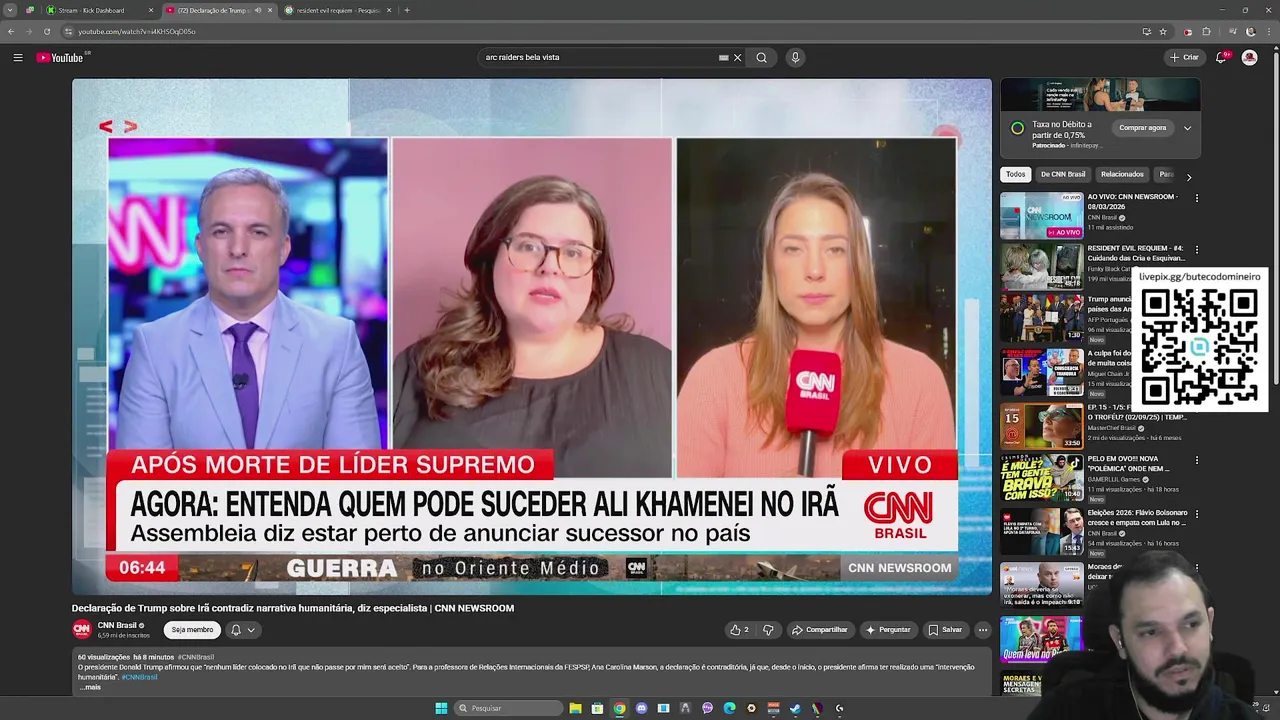Start voice search with the microphone icon
The width and height of the screenshot is (1280, 720).
pyautogui.click(x=795, y=58)
